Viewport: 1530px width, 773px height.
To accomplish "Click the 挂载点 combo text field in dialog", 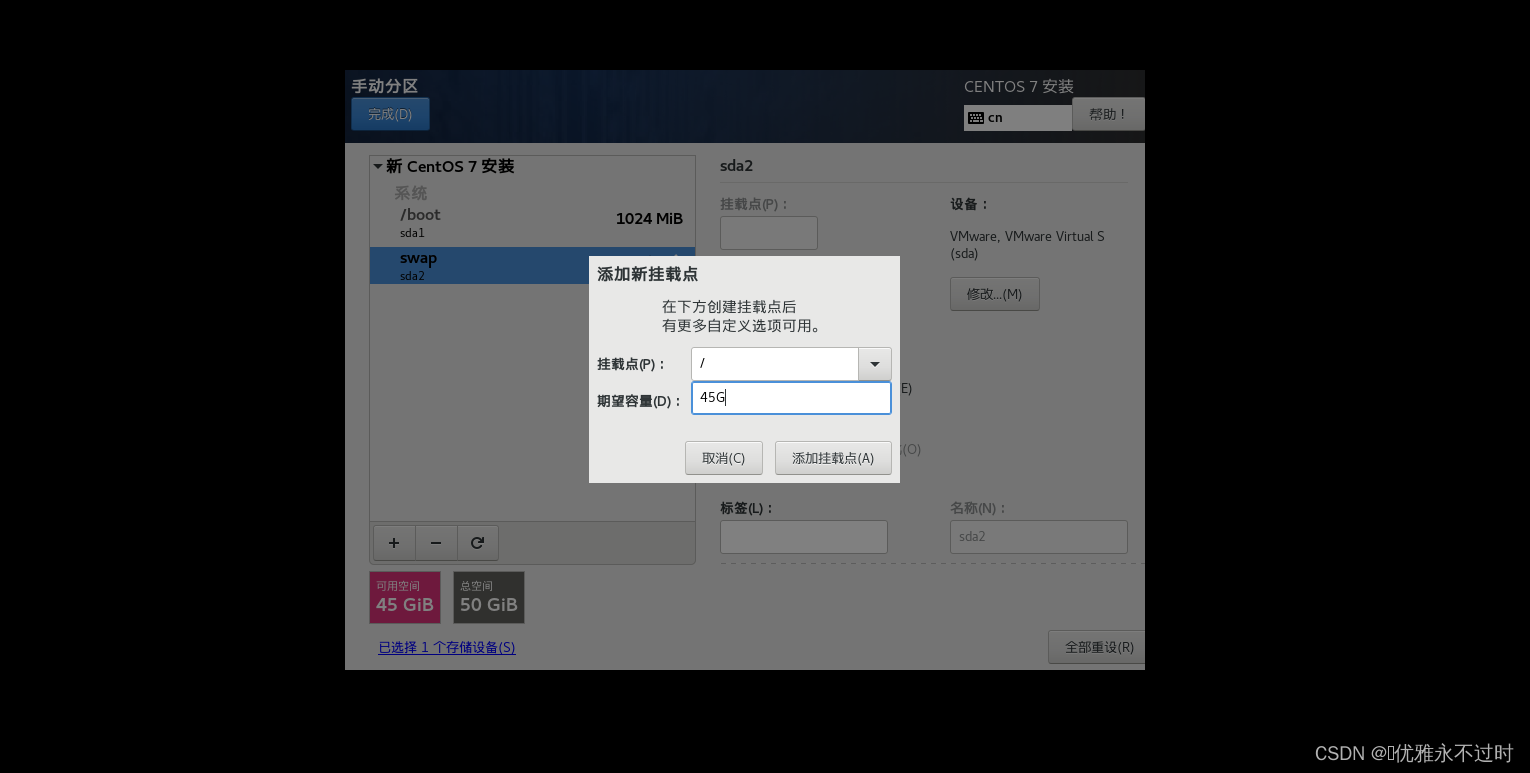I will [775, 364].
